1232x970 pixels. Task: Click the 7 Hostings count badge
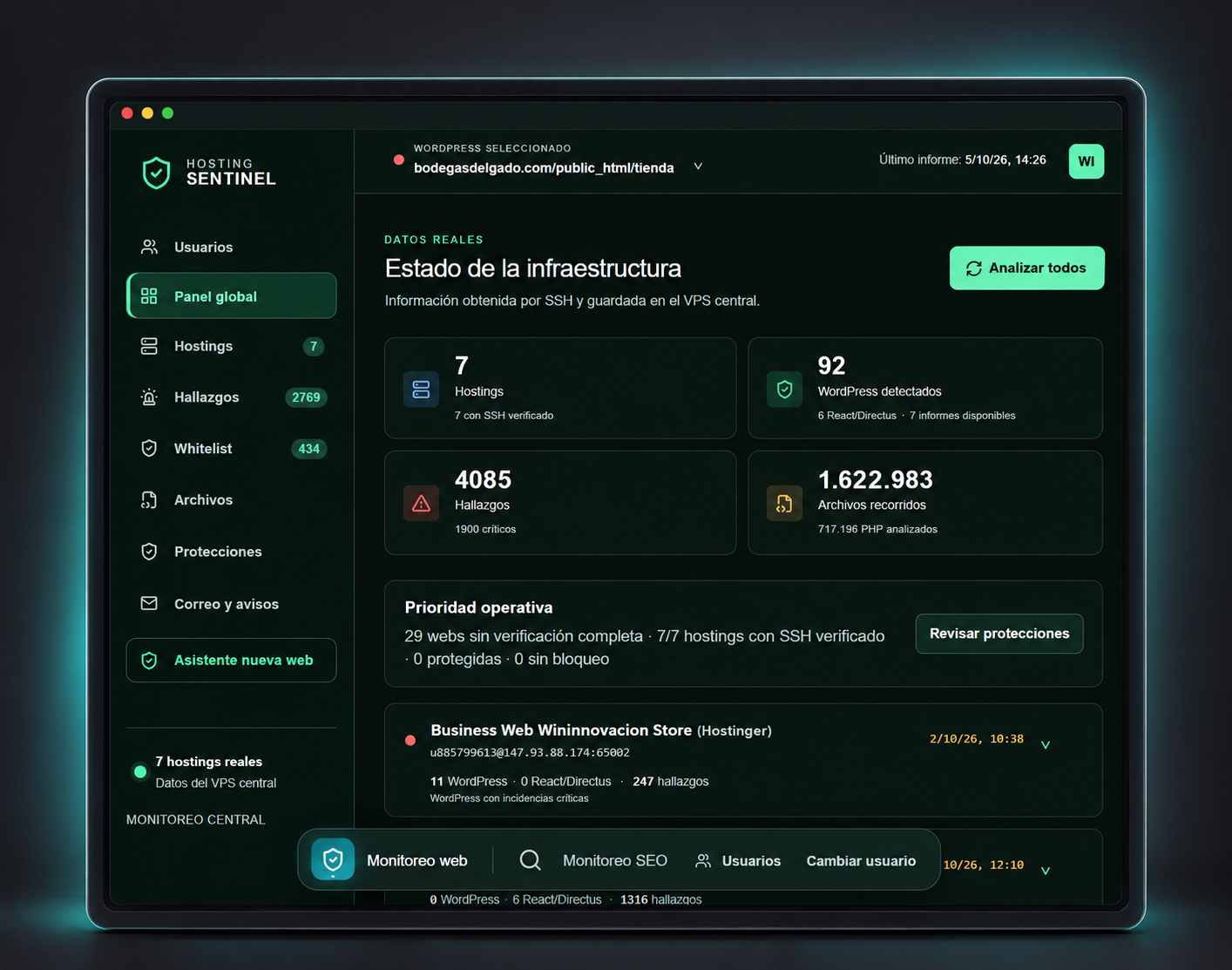314,347
